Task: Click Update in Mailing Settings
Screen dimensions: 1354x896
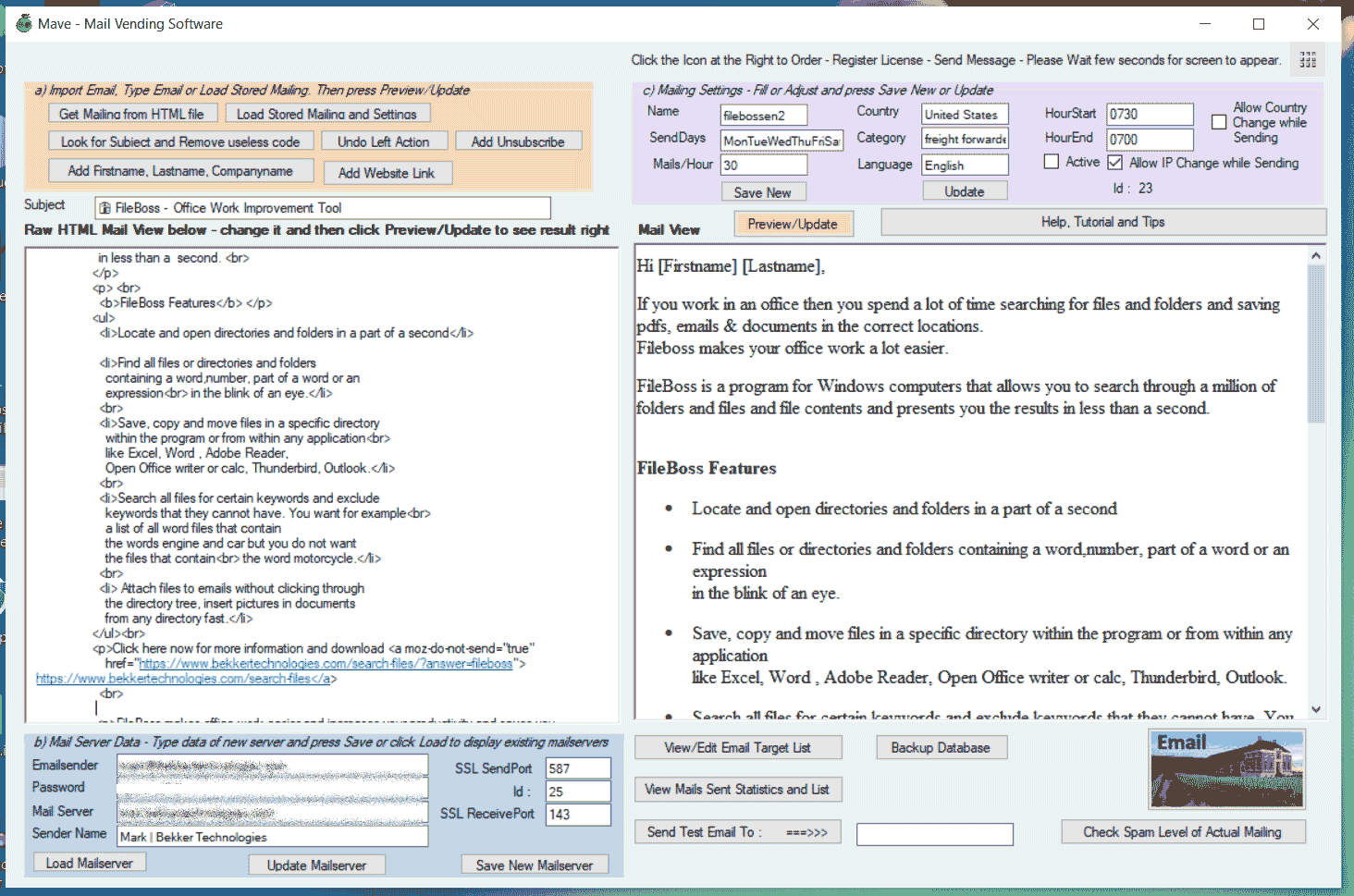Action: coord(965,191)
